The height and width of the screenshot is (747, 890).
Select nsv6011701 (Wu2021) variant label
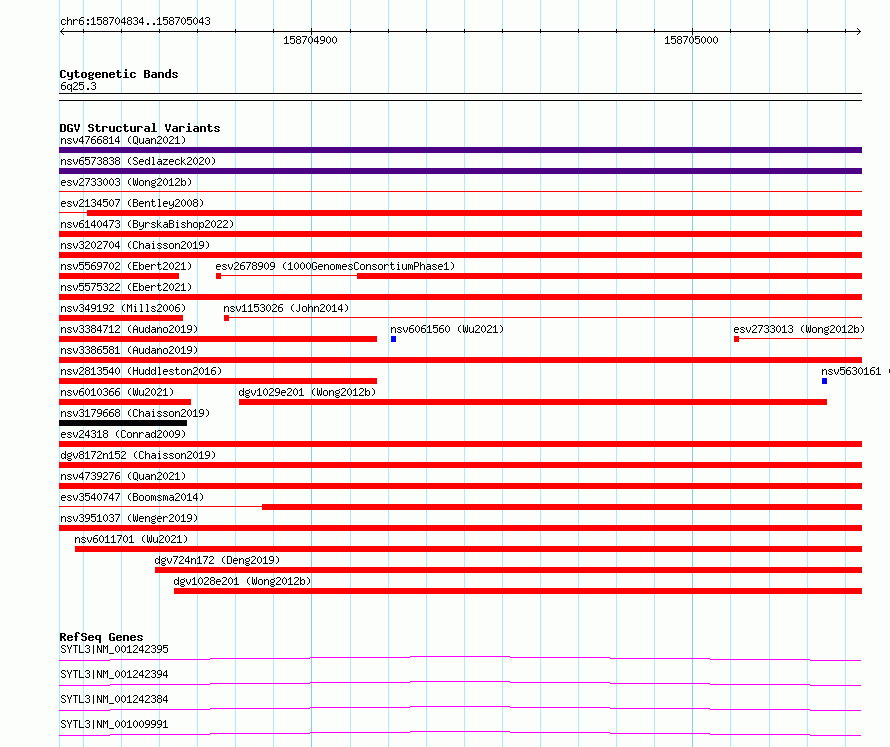point(131,539)
